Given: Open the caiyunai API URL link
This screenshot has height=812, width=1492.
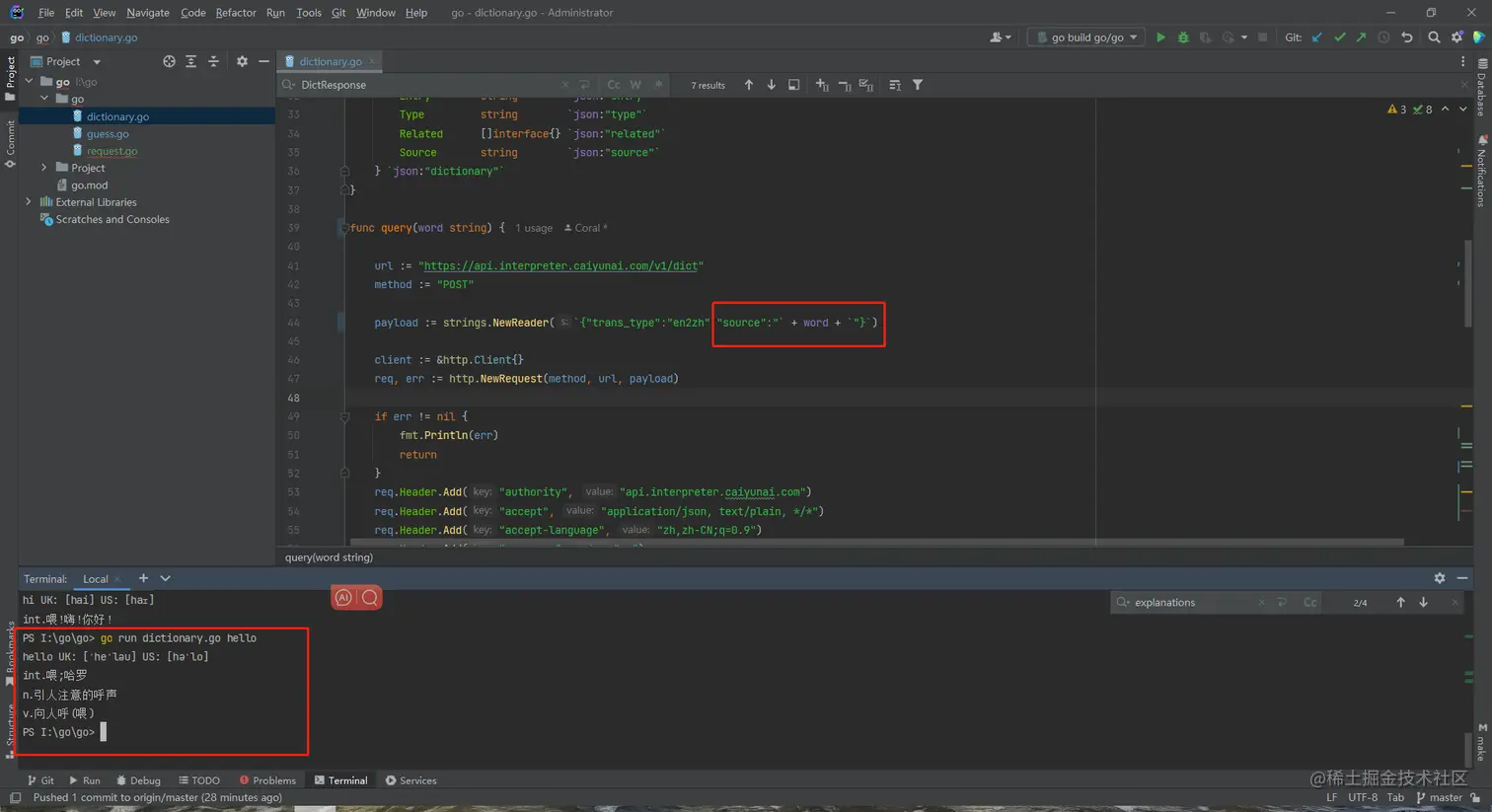Looking at the screenshot, I should [x=562, y=266].
